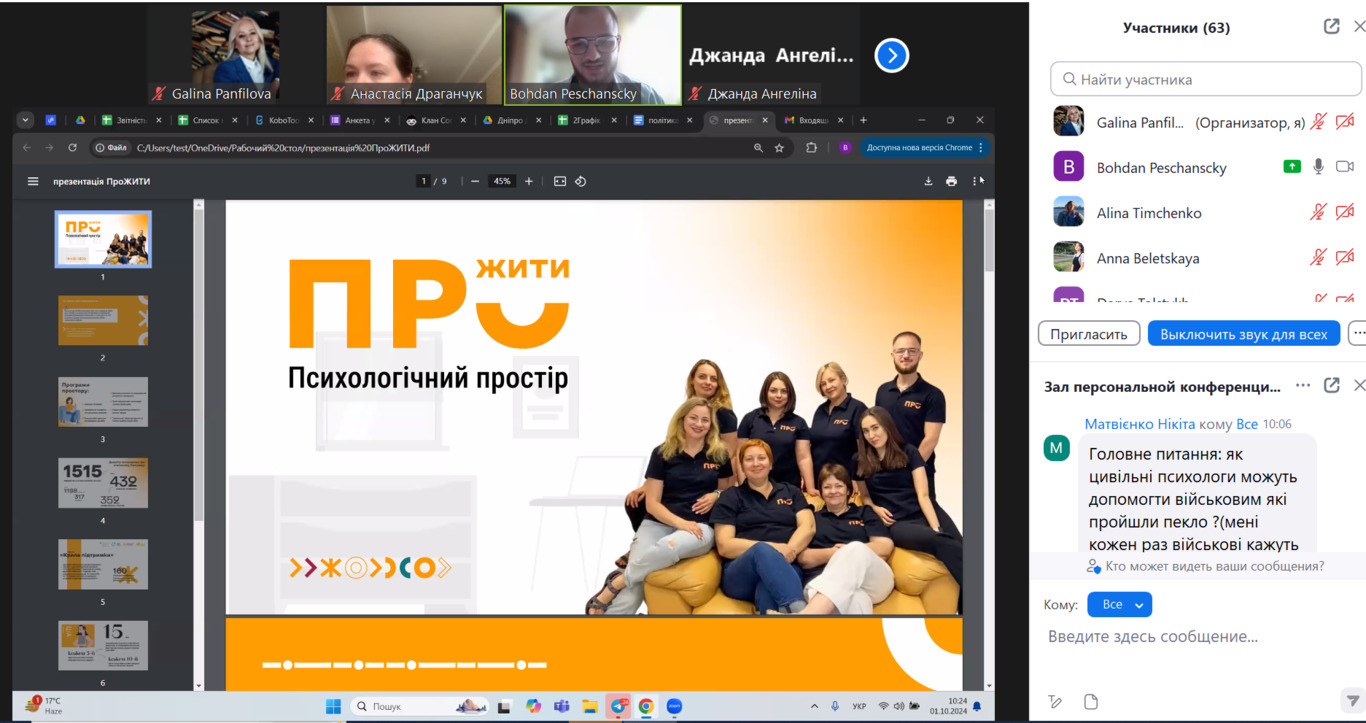Click the attach file icon in chat
The image size is (1366, 723).
pos(1090,701)
